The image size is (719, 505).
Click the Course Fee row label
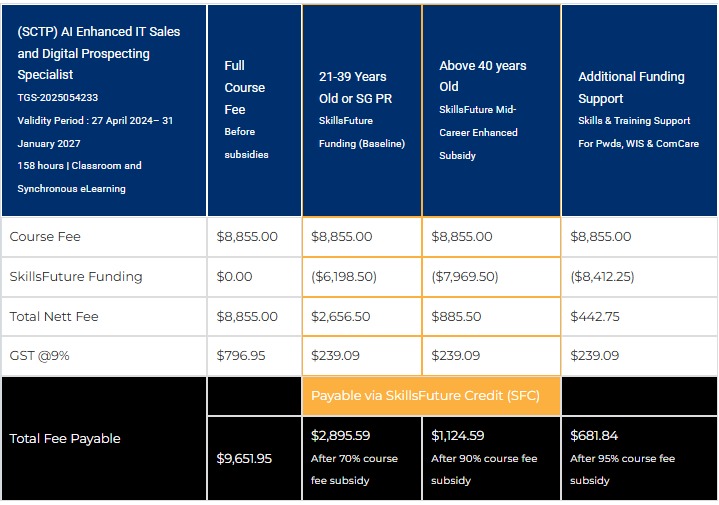tap(45, 237)
